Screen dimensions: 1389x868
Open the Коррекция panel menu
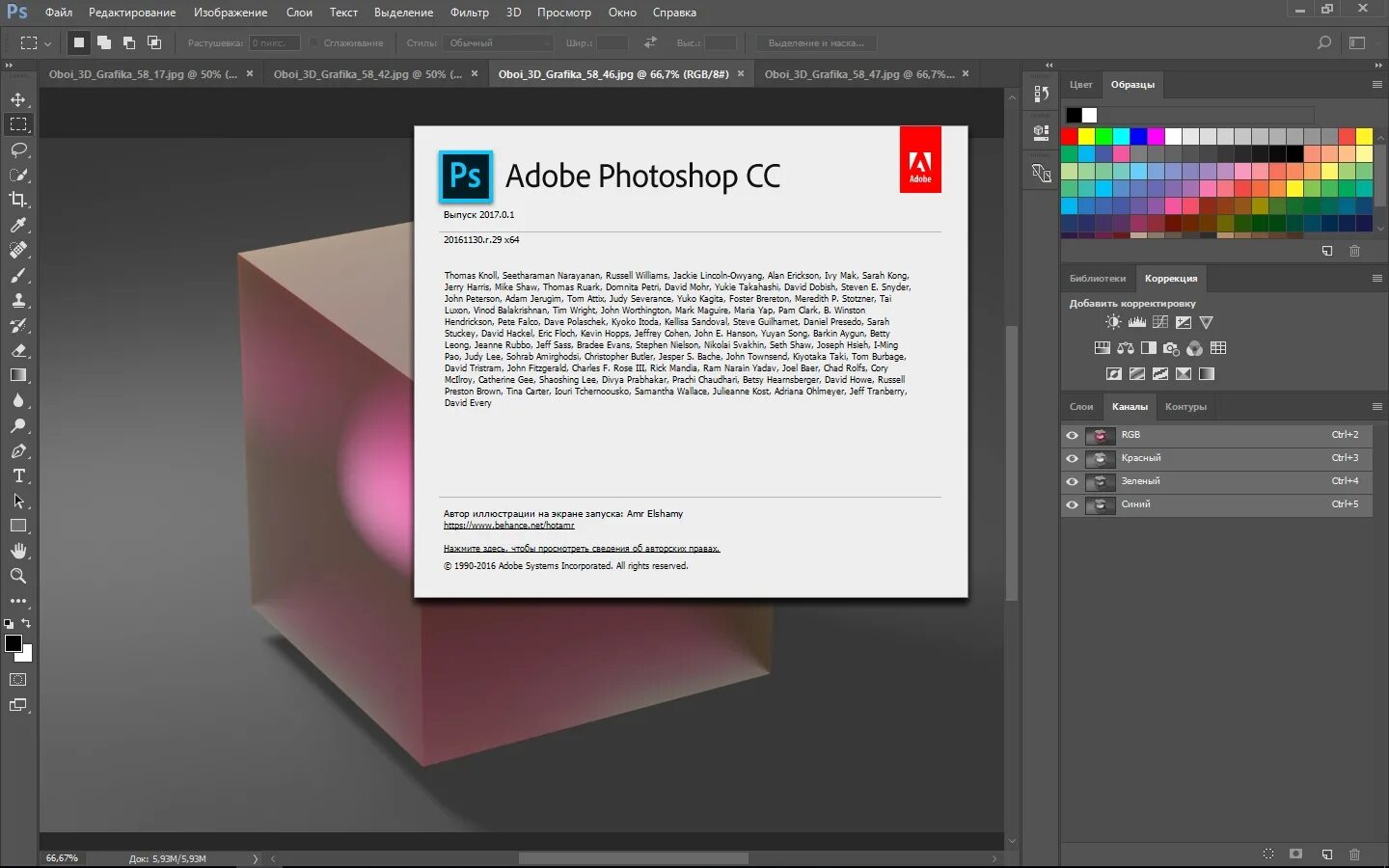(x=1376, y=279)
